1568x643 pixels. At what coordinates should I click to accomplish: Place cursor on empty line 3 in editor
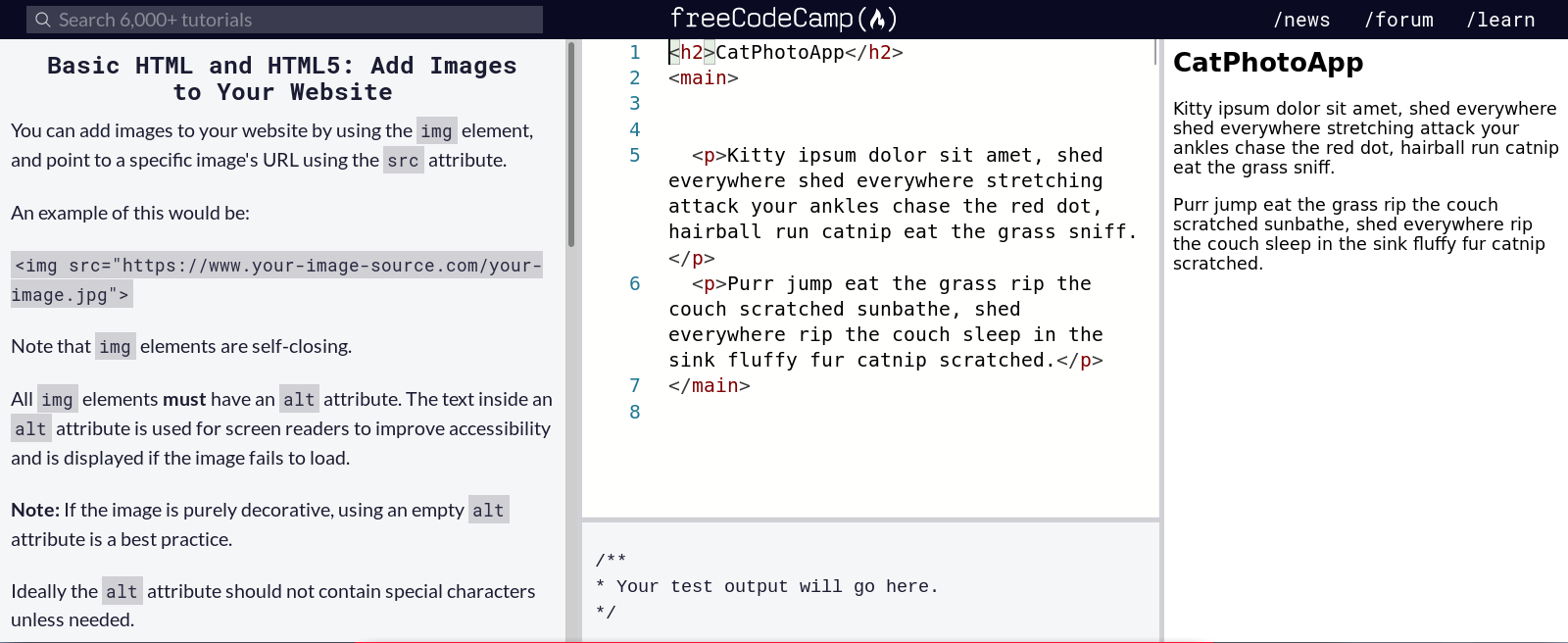[x=882, y=104]
